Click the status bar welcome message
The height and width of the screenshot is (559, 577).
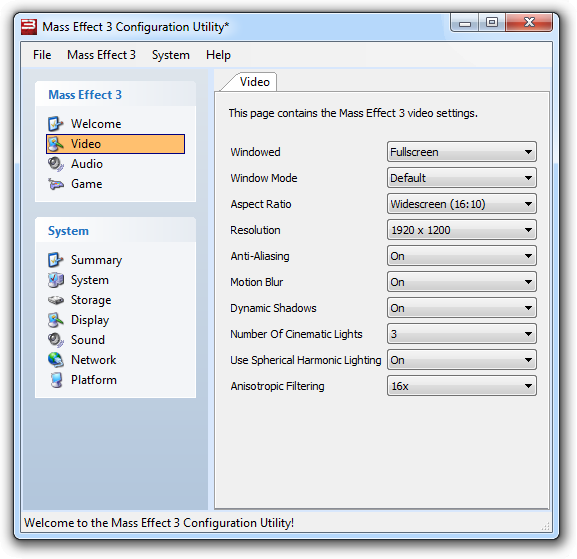point(159,523)
